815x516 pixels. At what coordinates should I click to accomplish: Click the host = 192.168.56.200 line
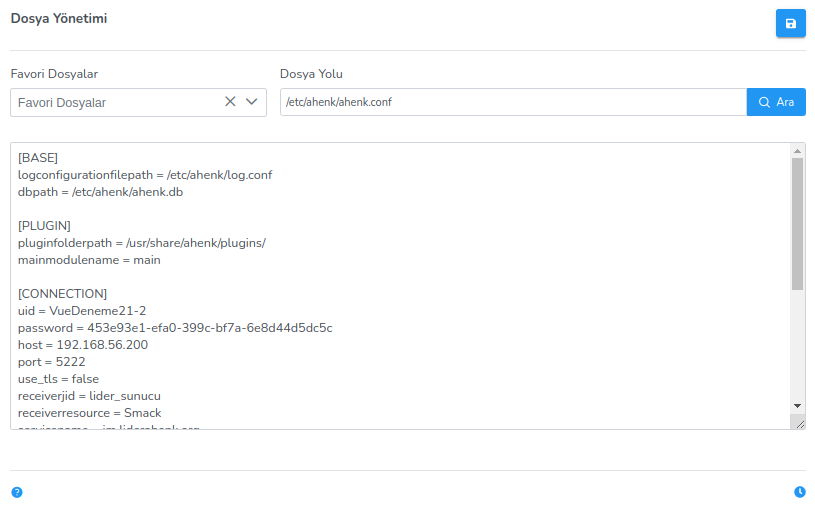83,345
